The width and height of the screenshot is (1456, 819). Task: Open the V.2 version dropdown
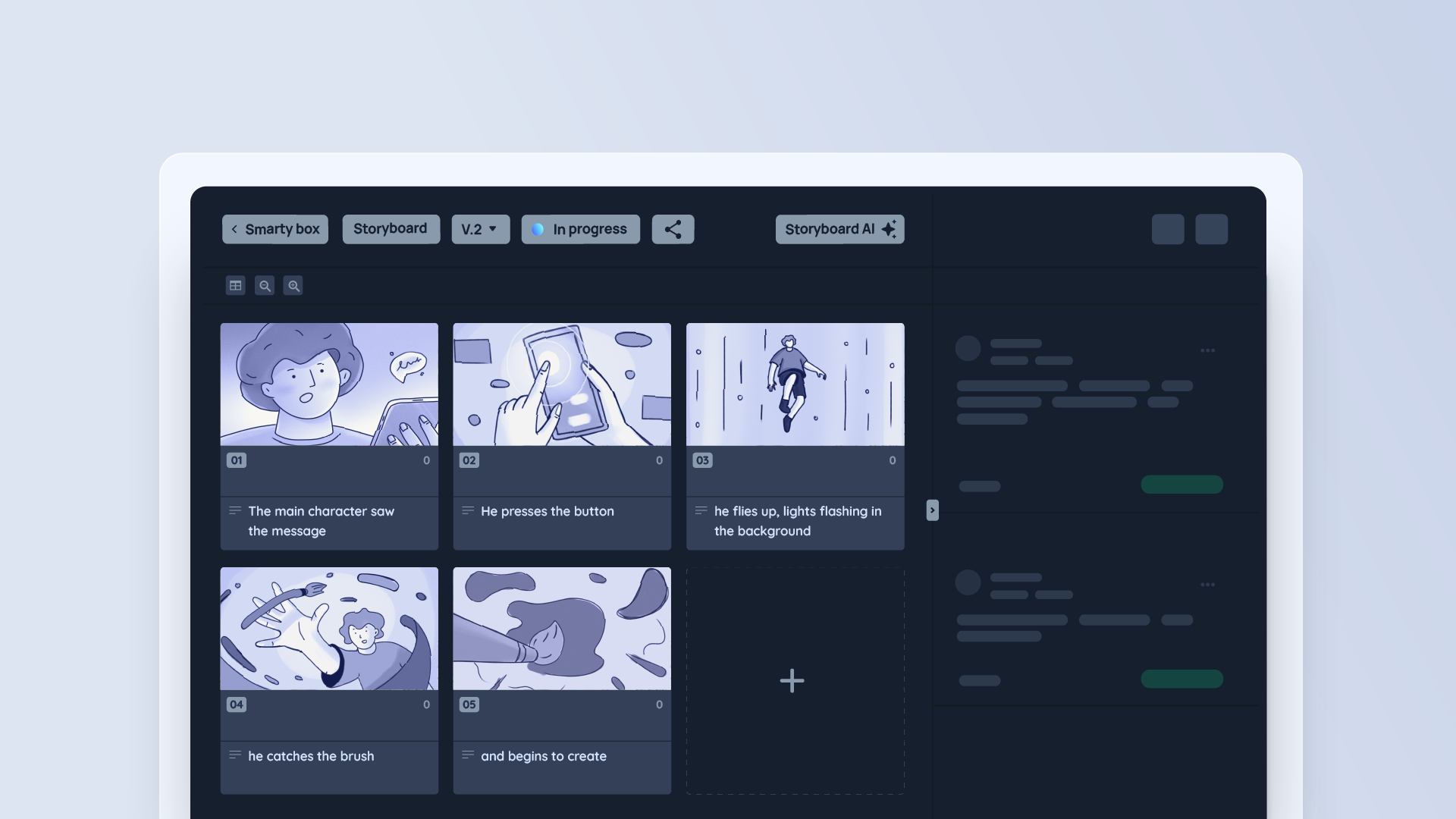coord(480,229)
